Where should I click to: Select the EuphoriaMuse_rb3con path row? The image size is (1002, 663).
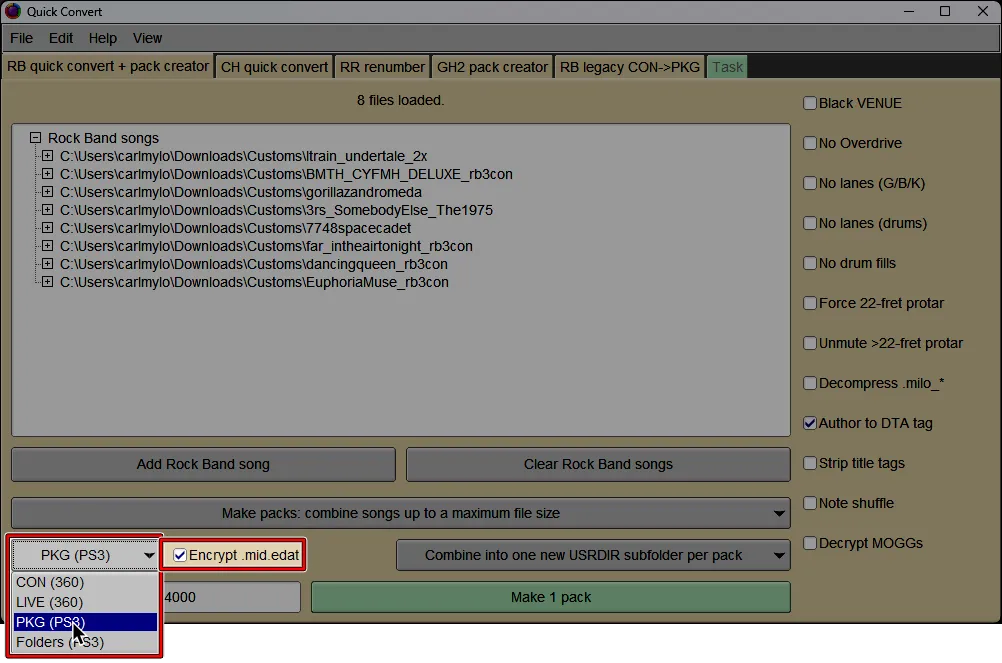(254, 282)
